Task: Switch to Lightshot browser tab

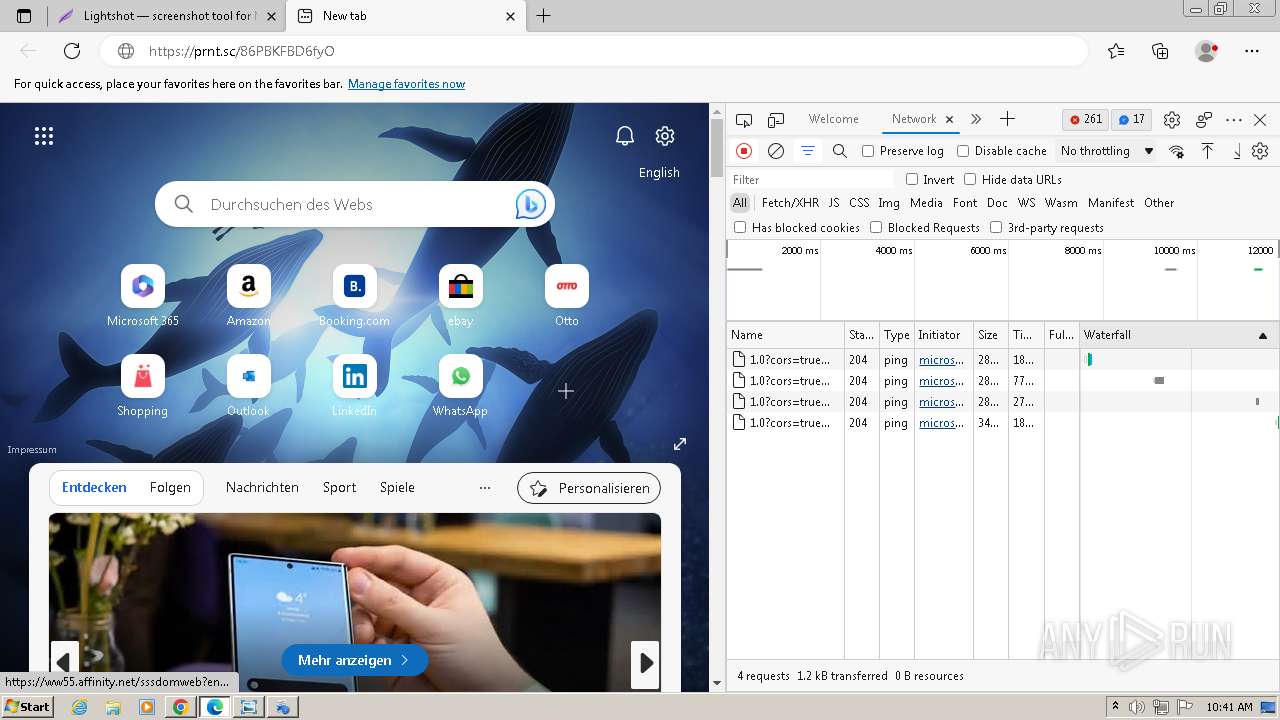Action: point(168,16)
